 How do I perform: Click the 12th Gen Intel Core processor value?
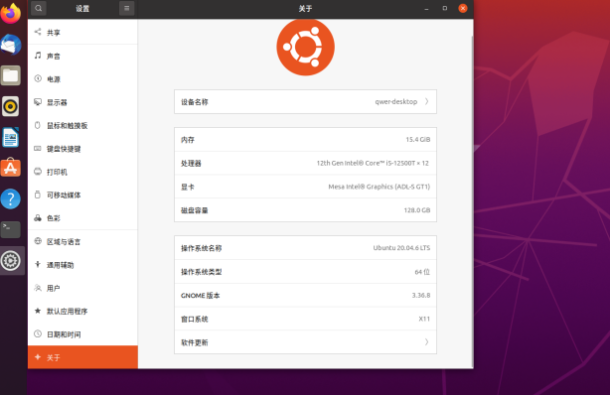click(x=373, y=163)
